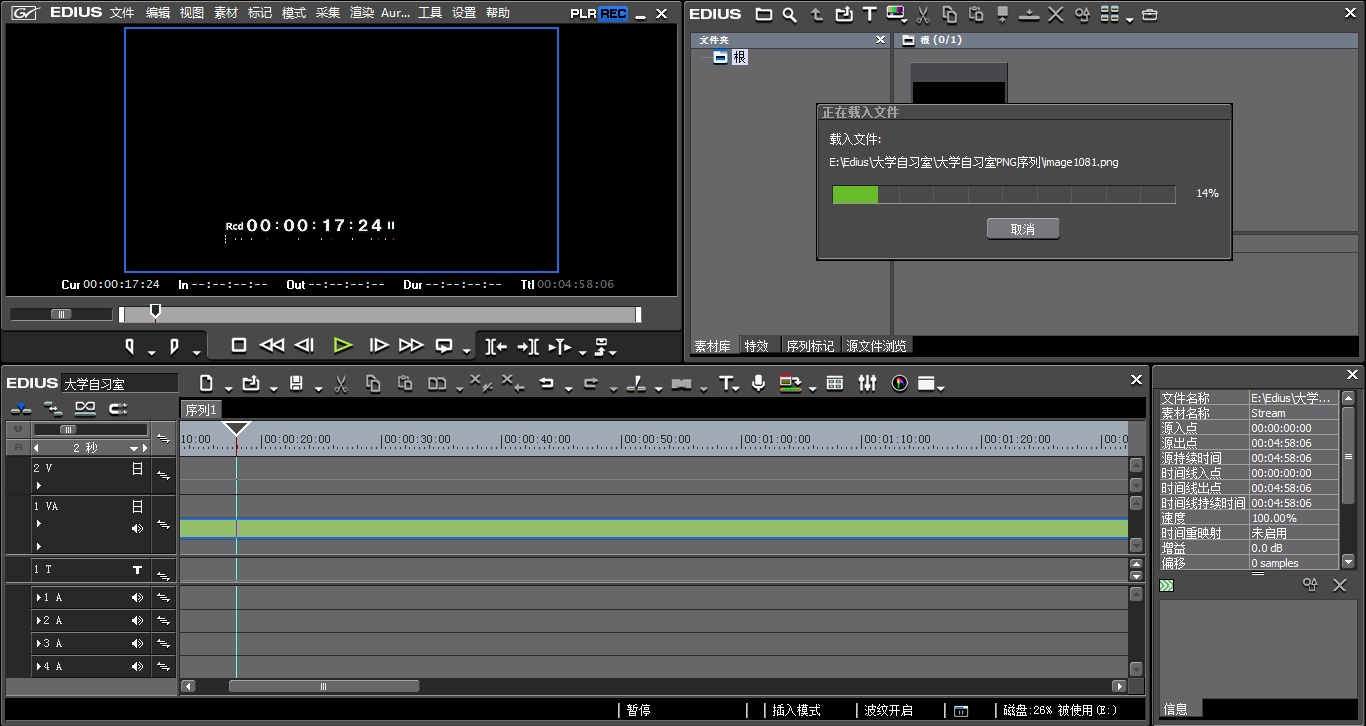
Task: Open dropdown next to the set In point icon
Action: [151, 352]
